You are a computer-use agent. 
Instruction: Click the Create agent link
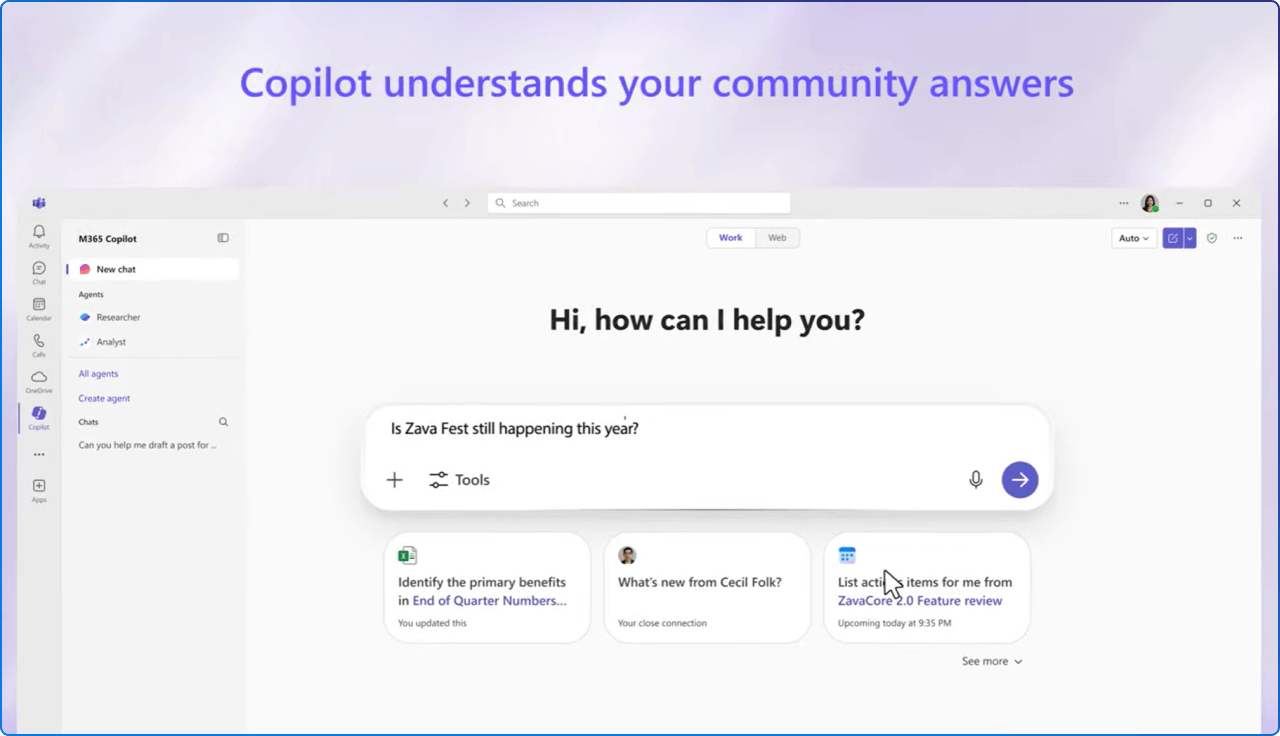tap(104, 398)
